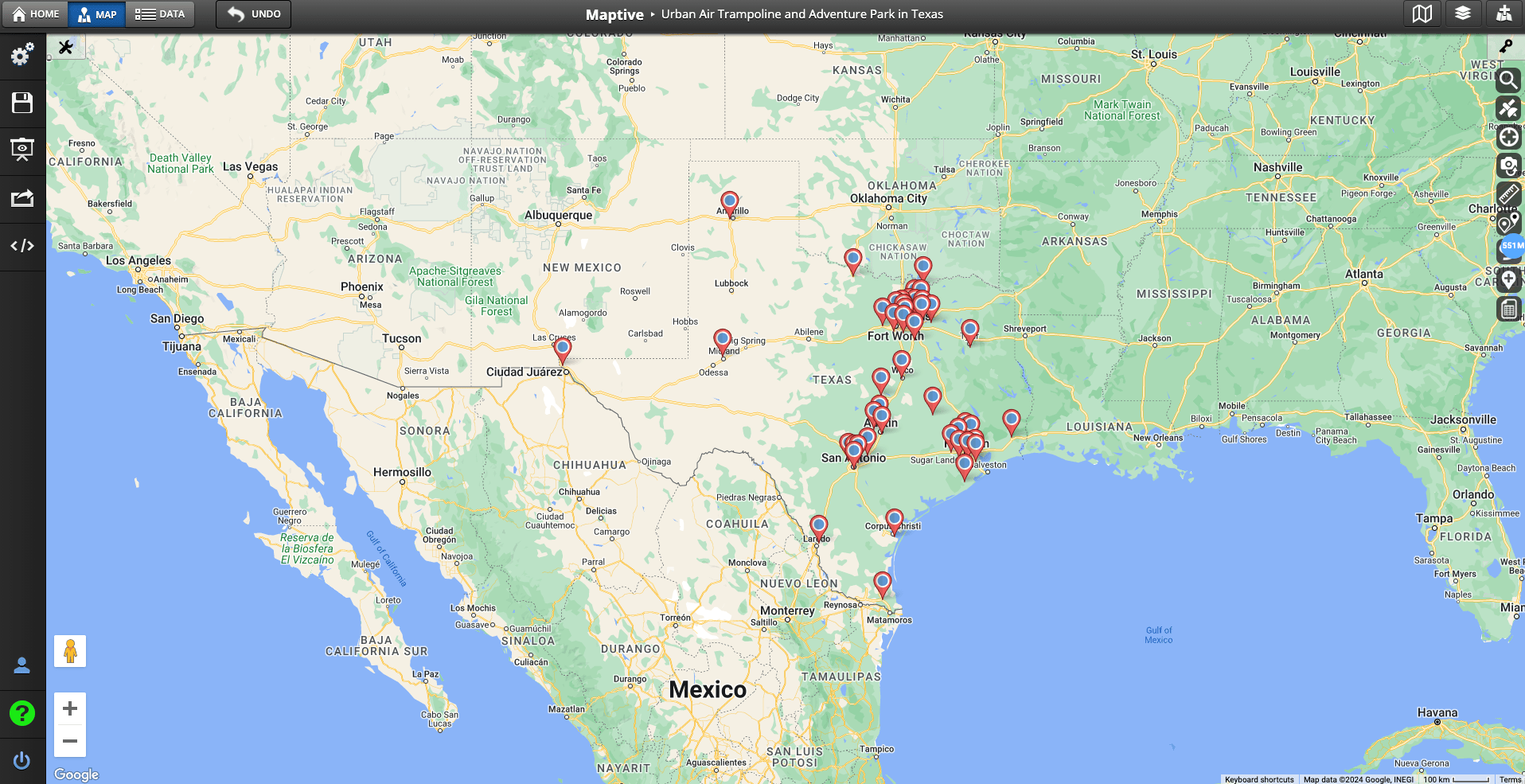Screen dimensions: 1525x784
Task: Select the ruler distance tool
Action: pos(1508,194)
